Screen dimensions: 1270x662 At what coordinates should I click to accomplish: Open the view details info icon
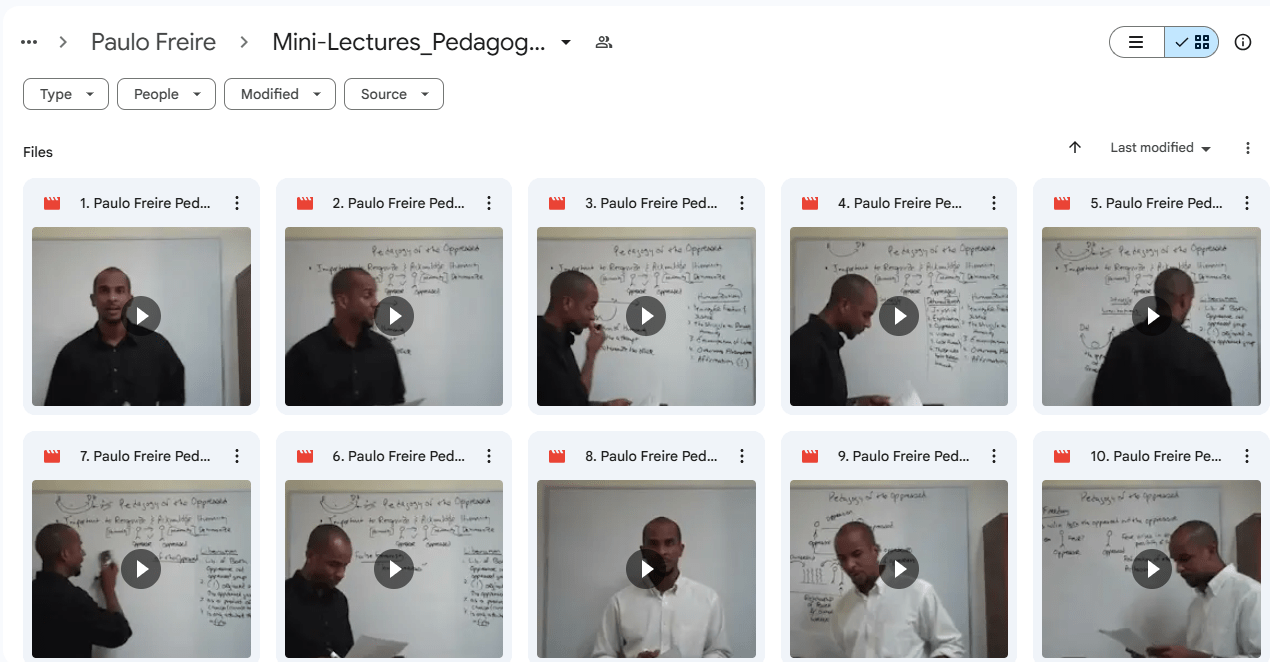tap(1243, 42)
